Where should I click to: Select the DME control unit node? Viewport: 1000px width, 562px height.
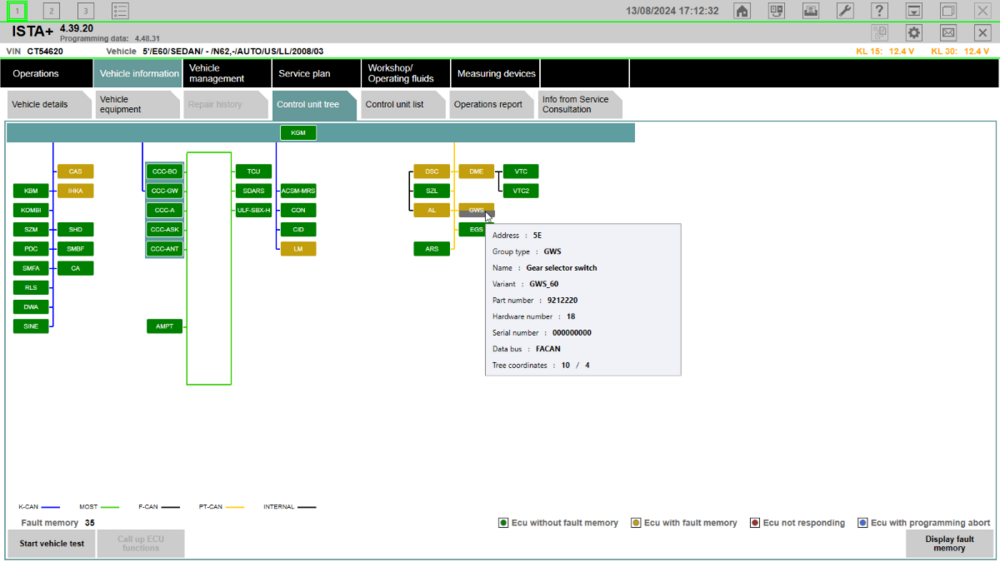pyautogui.click(x=476, y=172)
